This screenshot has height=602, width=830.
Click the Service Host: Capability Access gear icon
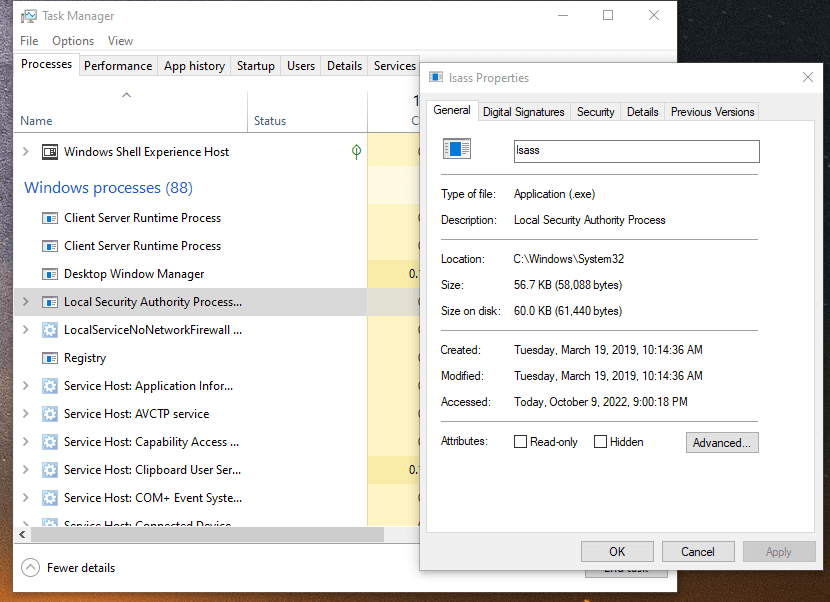coord(50,442)
